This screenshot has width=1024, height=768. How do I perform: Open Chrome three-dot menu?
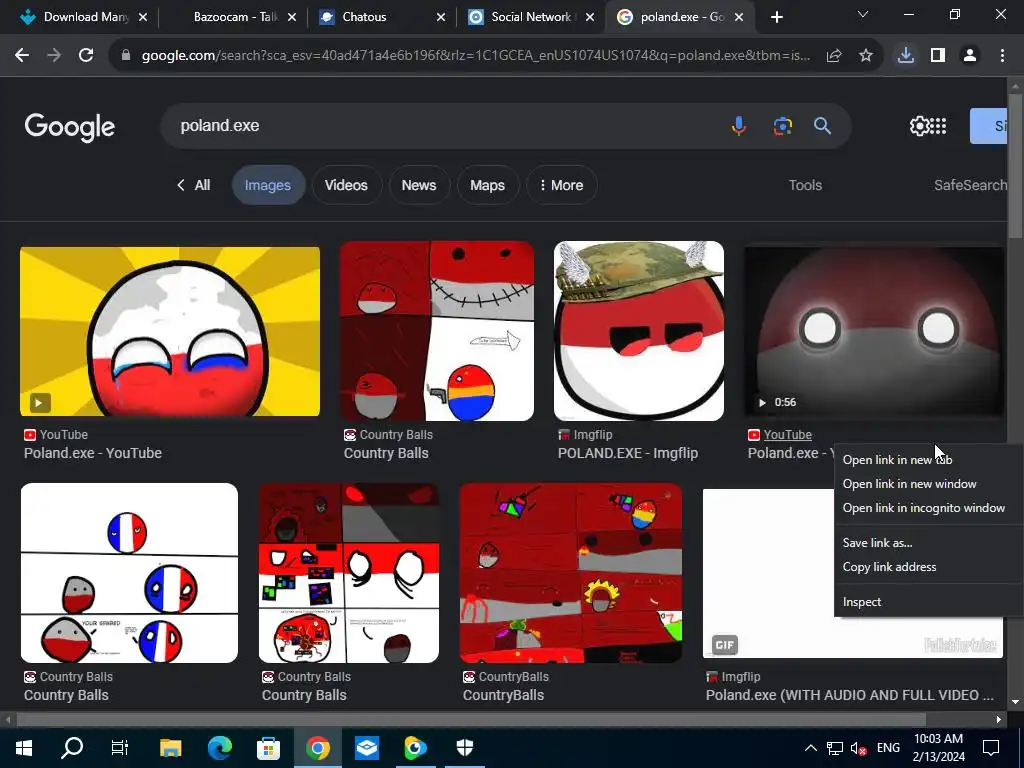coord(1002,56)
